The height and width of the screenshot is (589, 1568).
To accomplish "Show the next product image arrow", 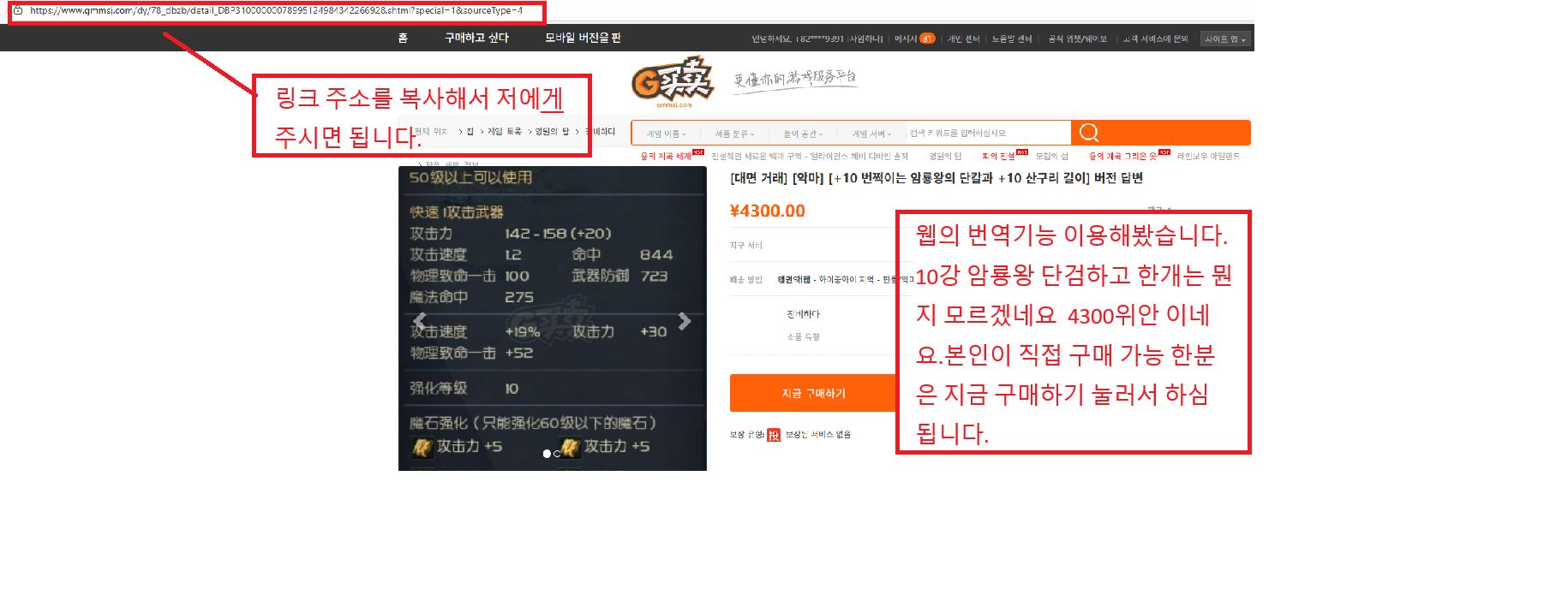I will (x=684, y=321).
